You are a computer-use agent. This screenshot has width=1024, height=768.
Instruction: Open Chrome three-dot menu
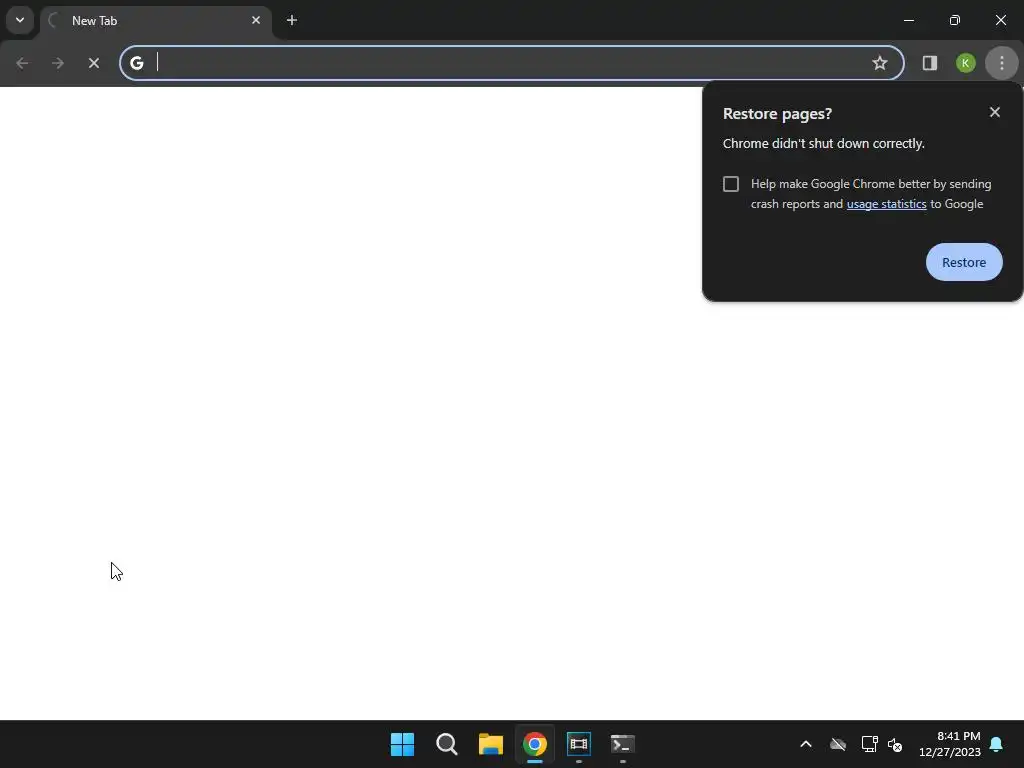click(x=1002, y=63)
